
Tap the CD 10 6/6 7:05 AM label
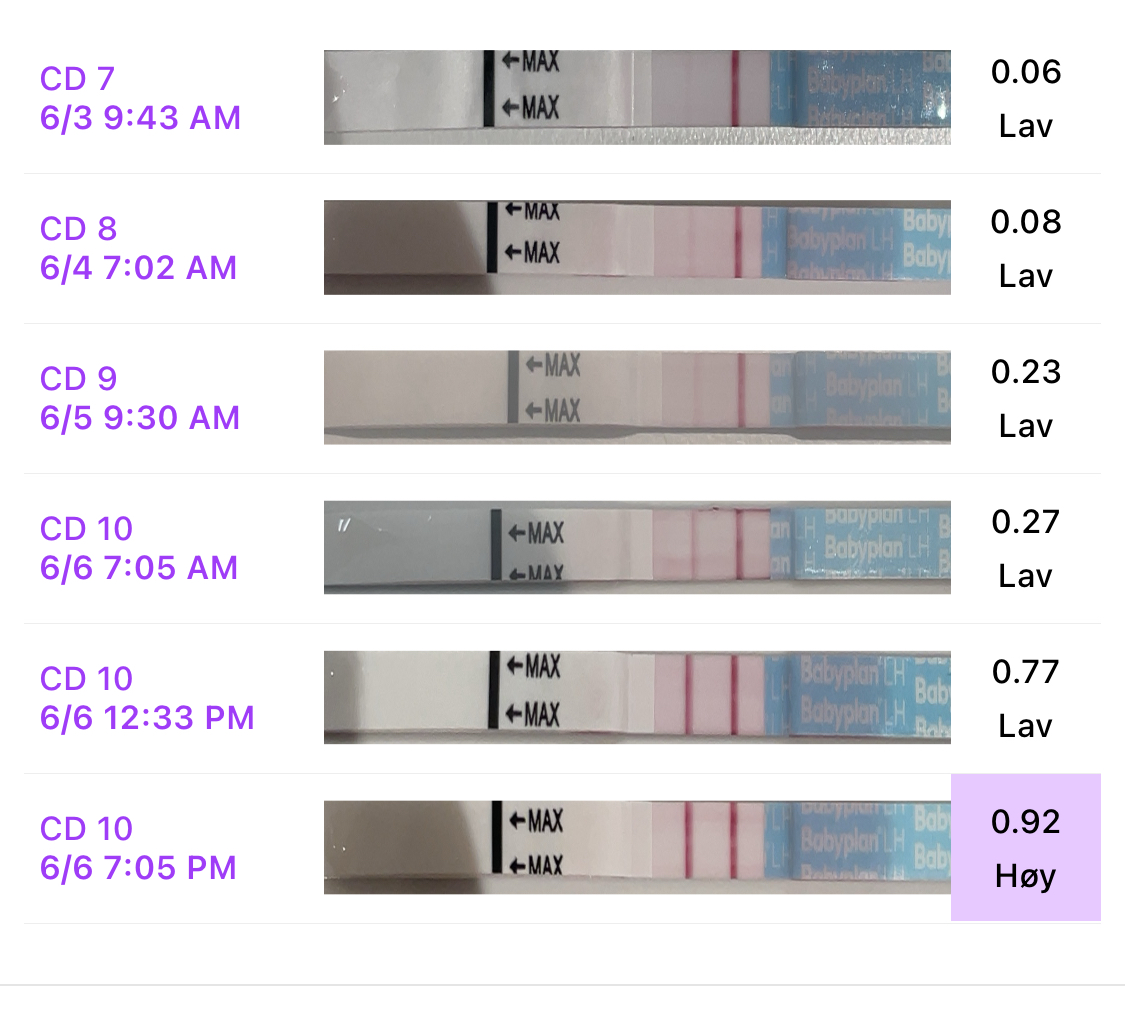pos(138,548)
